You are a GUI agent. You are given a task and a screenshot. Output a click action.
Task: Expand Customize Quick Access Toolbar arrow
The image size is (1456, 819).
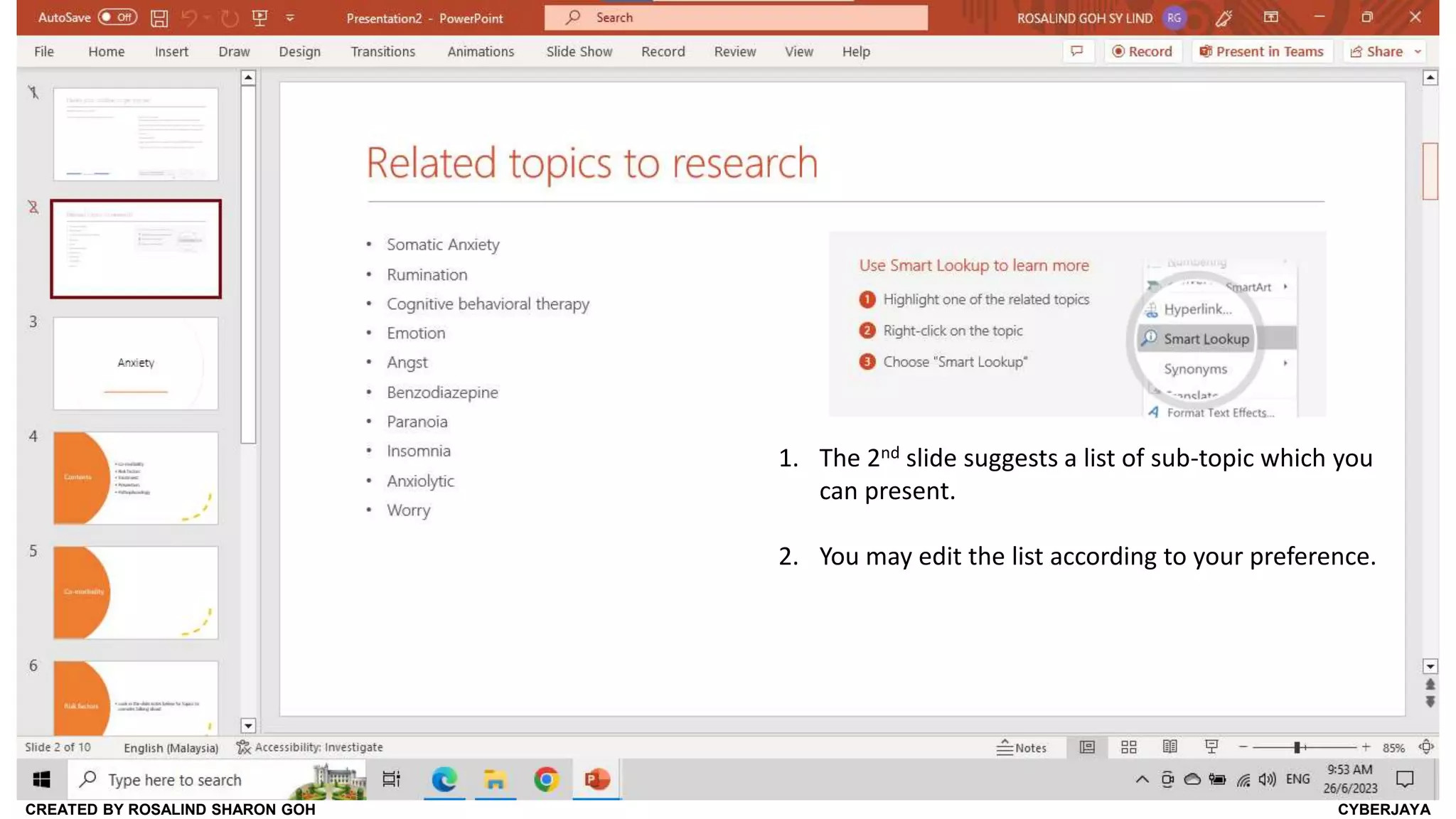290,18
